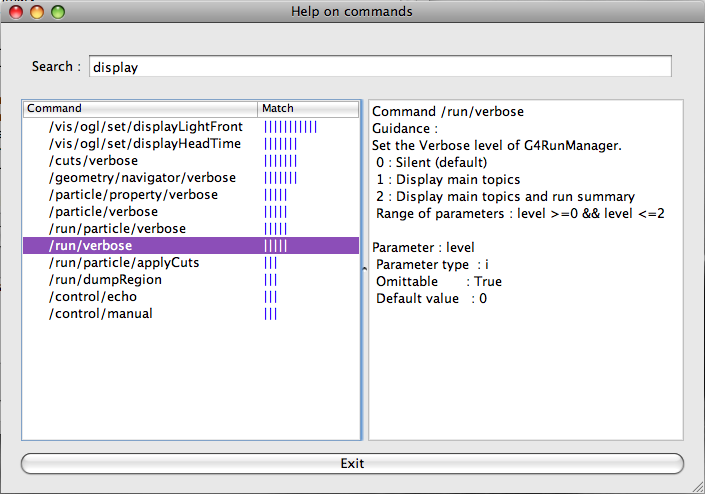Select /run/particle/applyCuts command
This screenshot has width=705, height=494.
(124, 263)
